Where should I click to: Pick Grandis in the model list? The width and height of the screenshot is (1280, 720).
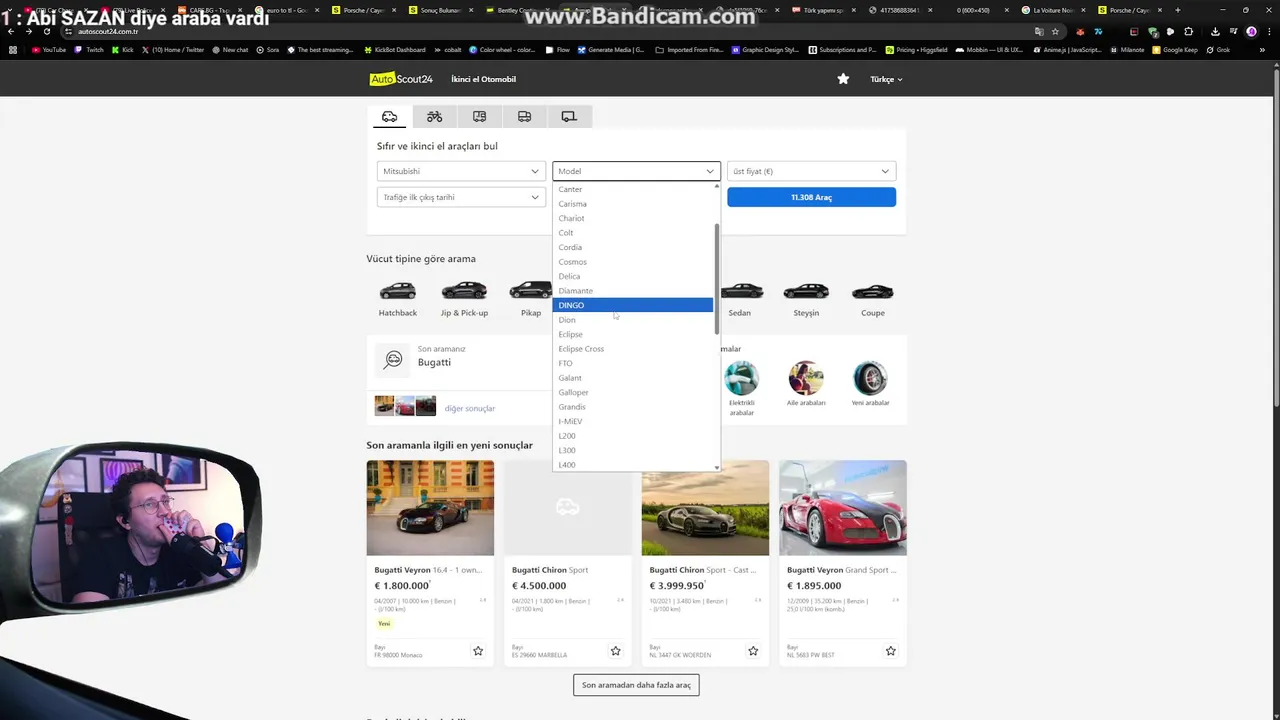pos(632,407)
